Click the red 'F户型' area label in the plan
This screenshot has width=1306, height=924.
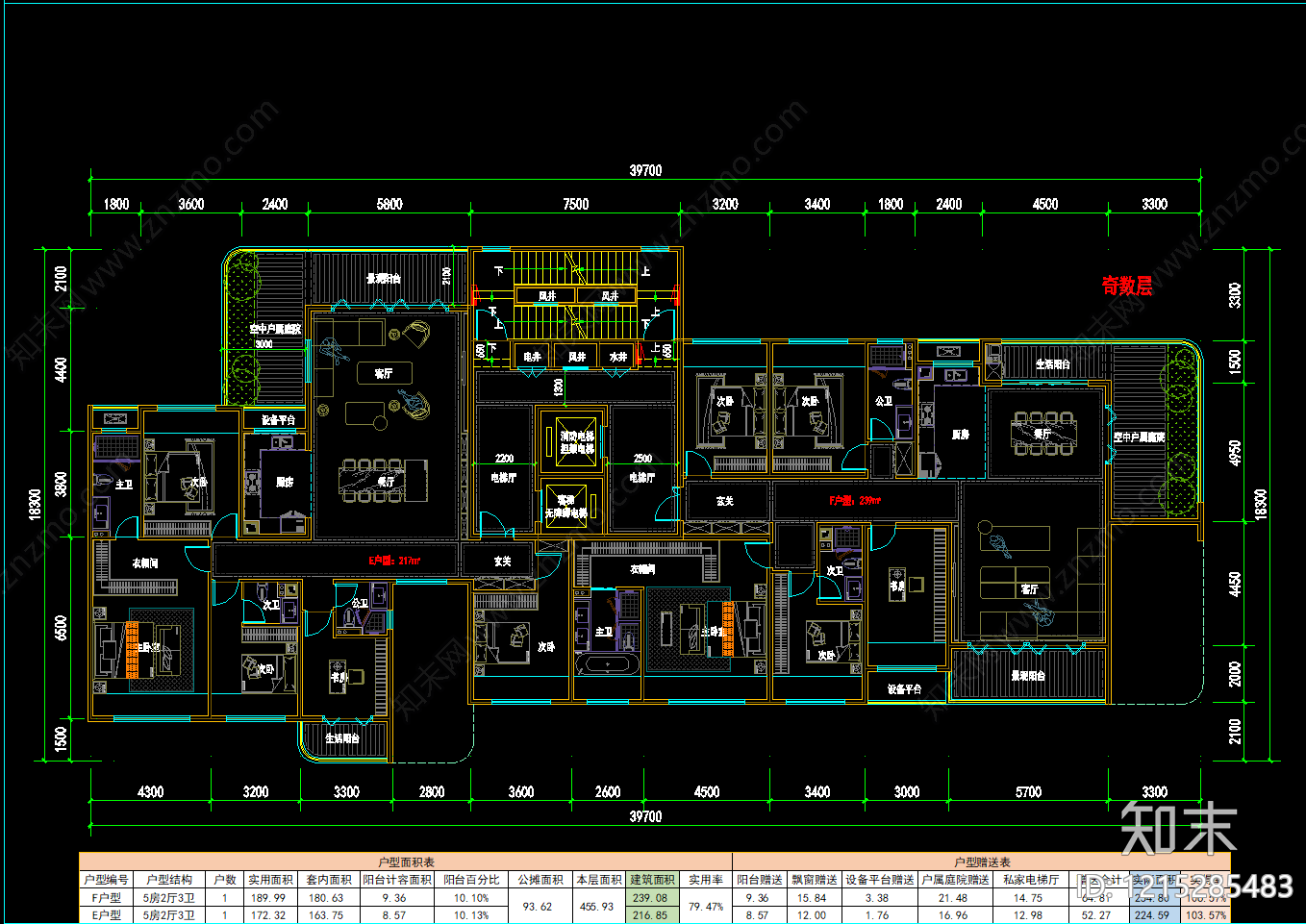click(x=855, y=501)
